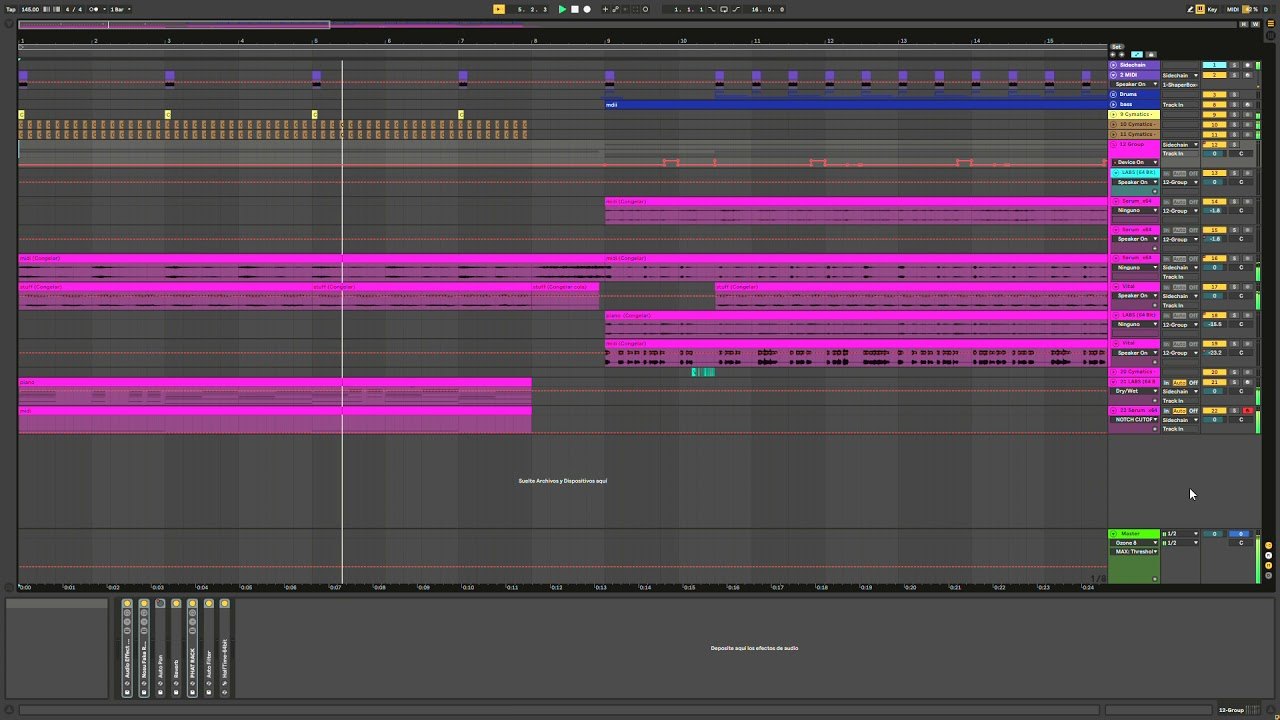Image resolution: width=1280 pixels, height=720 pixels.
Task: Toggle the Reverb device activator
Action: coord(176,604)
